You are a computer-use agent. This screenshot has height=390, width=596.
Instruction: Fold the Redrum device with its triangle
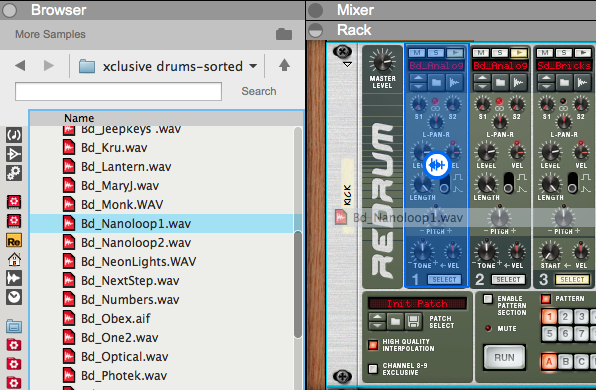click(347, 64)
